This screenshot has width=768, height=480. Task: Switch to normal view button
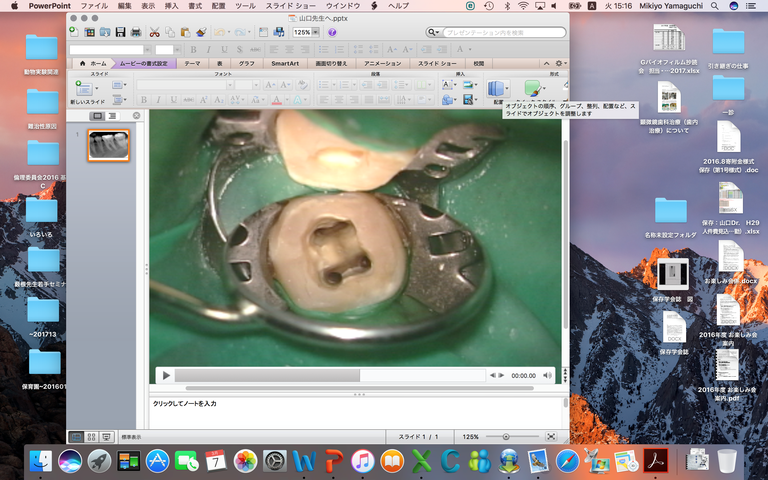click(76, 437)
